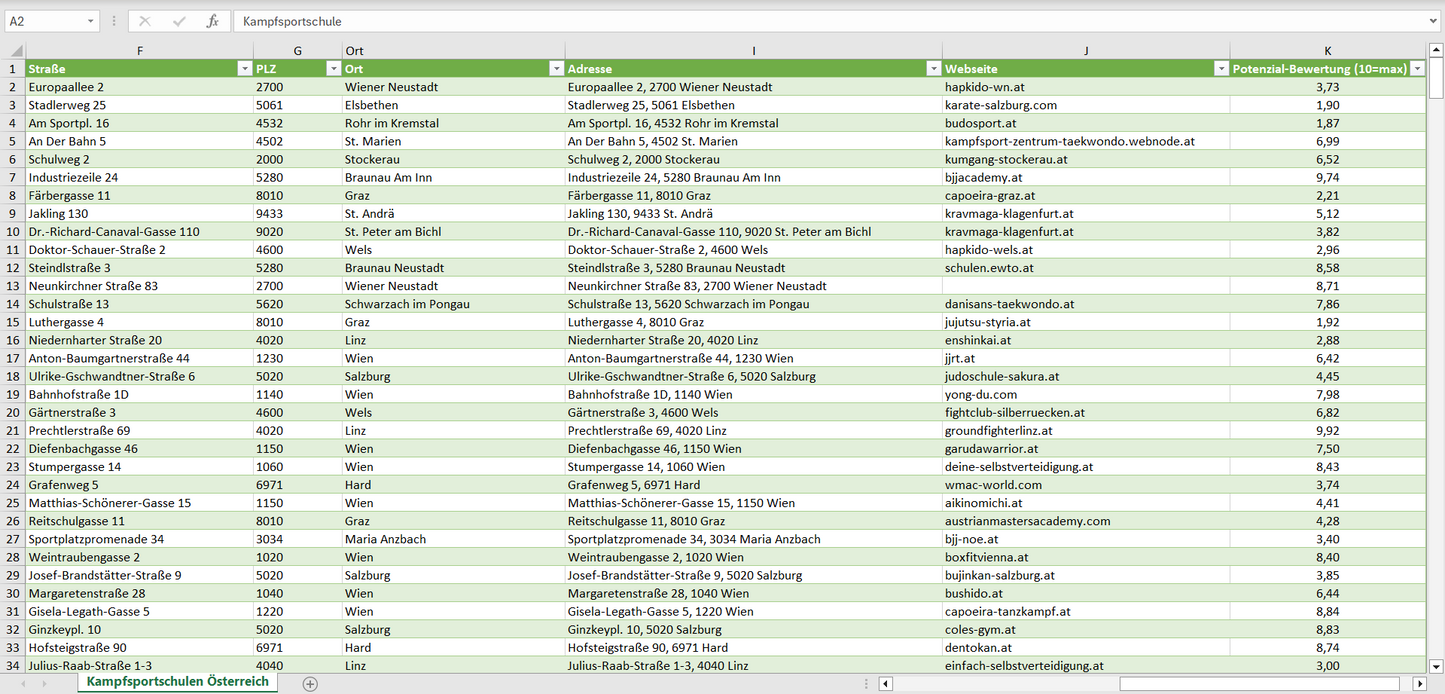Image resolution: width=1445 pixels, height=694 pixels.
Task: Select the Kampfsportschulen Österreich sheet tab
Action: click(177, 682)
